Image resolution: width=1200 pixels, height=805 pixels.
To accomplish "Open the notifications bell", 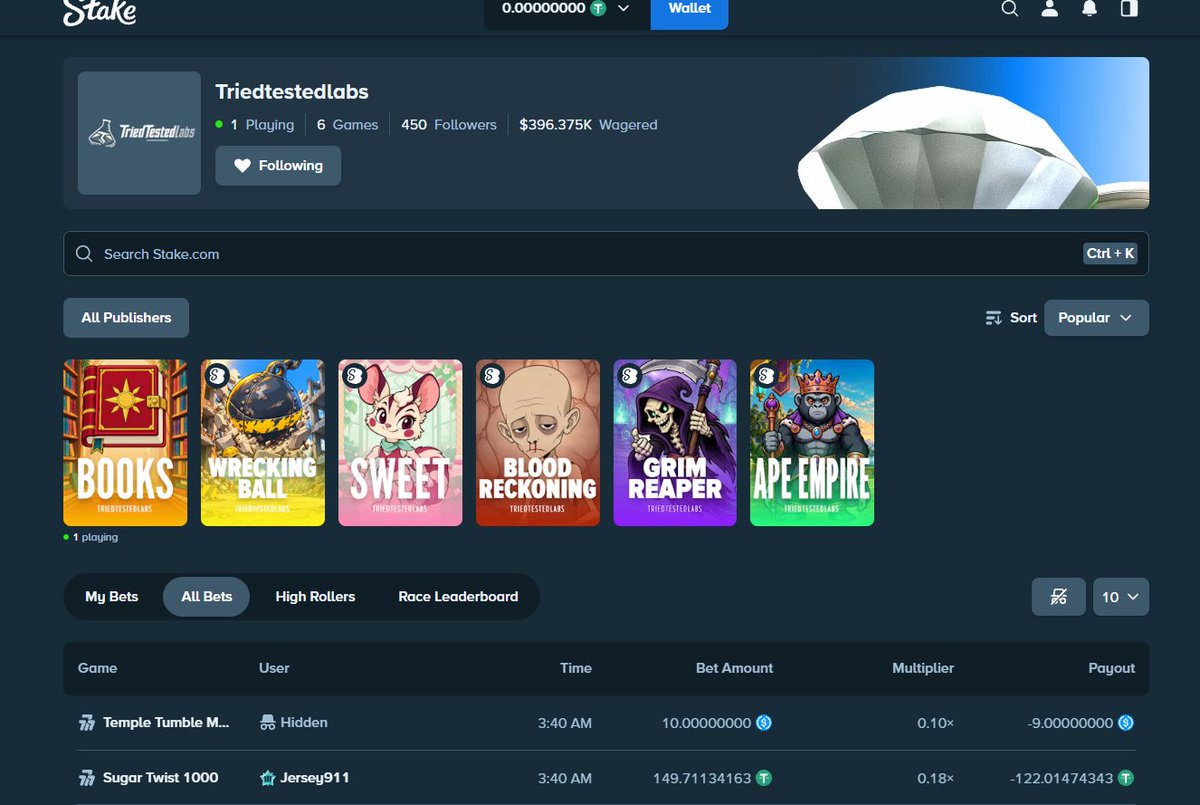I will (x=1090, y=9).
